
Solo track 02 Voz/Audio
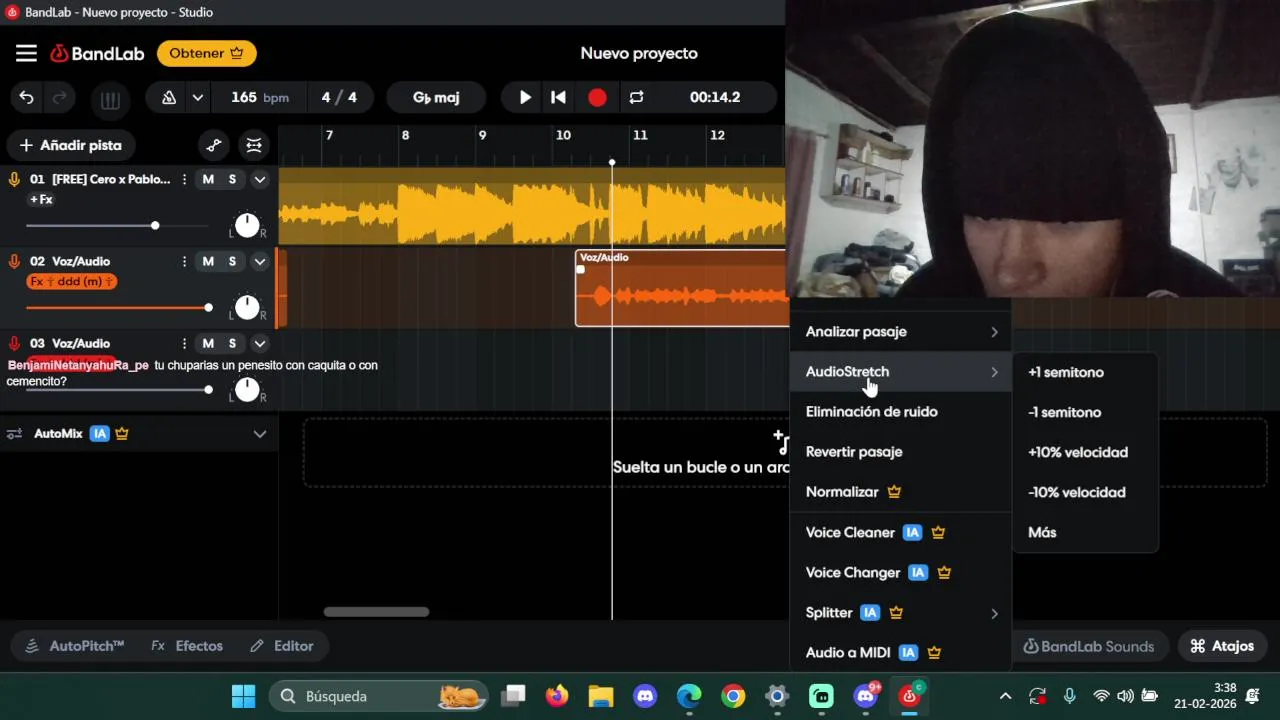(x=232, y=261)
